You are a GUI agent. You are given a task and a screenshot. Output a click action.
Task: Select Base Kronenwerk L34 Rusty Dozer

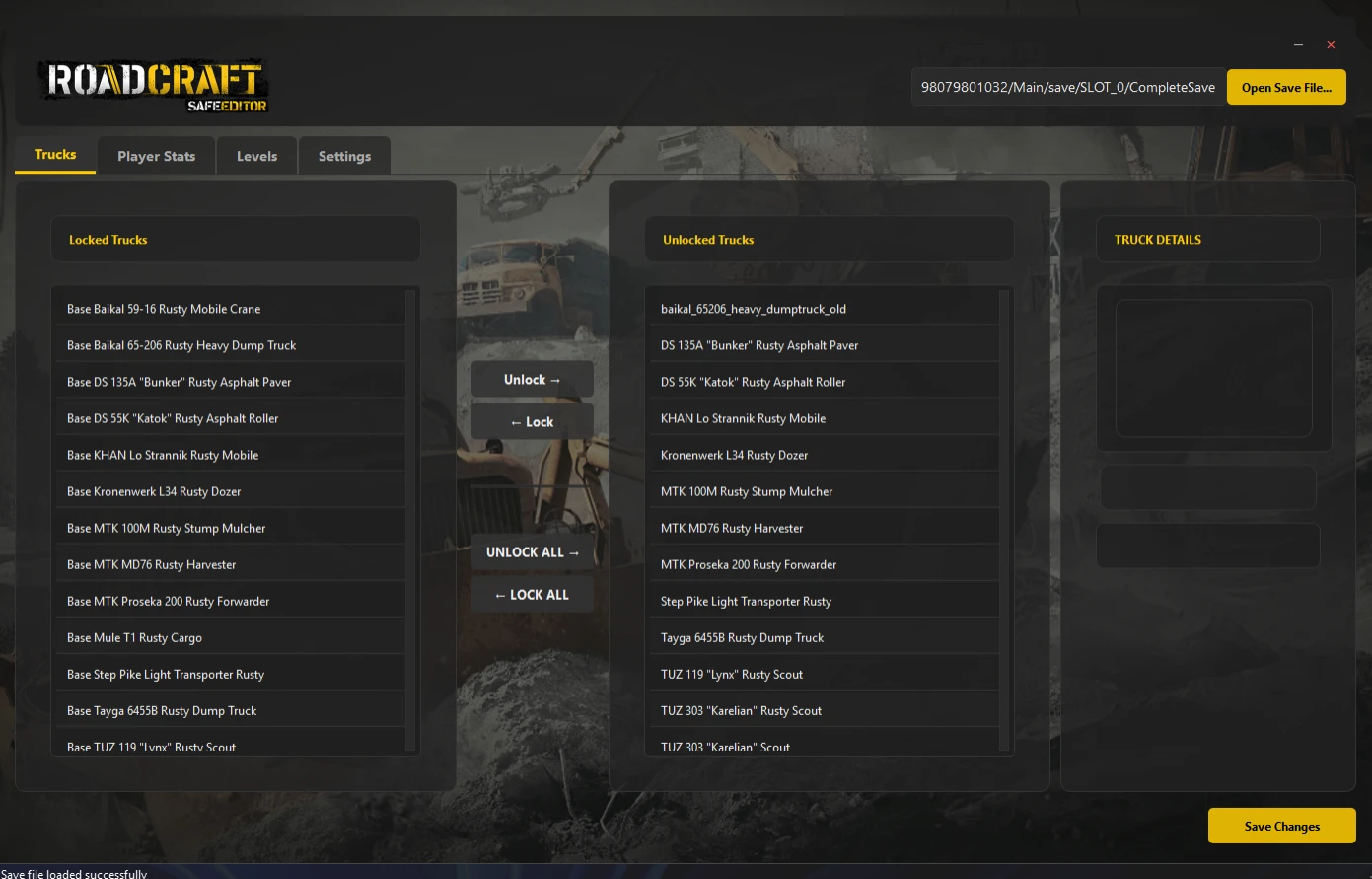229,491
